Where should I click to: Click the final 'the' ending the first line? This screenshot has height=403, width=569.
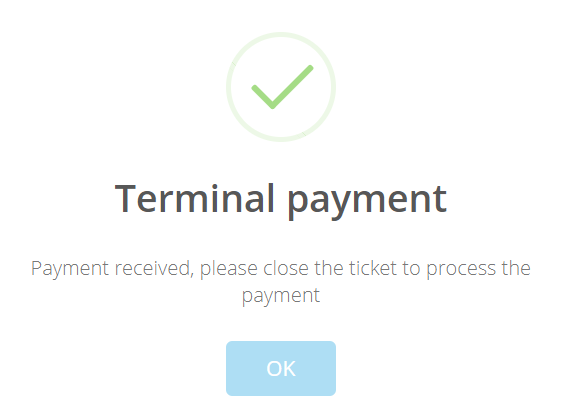pos(516,268)
